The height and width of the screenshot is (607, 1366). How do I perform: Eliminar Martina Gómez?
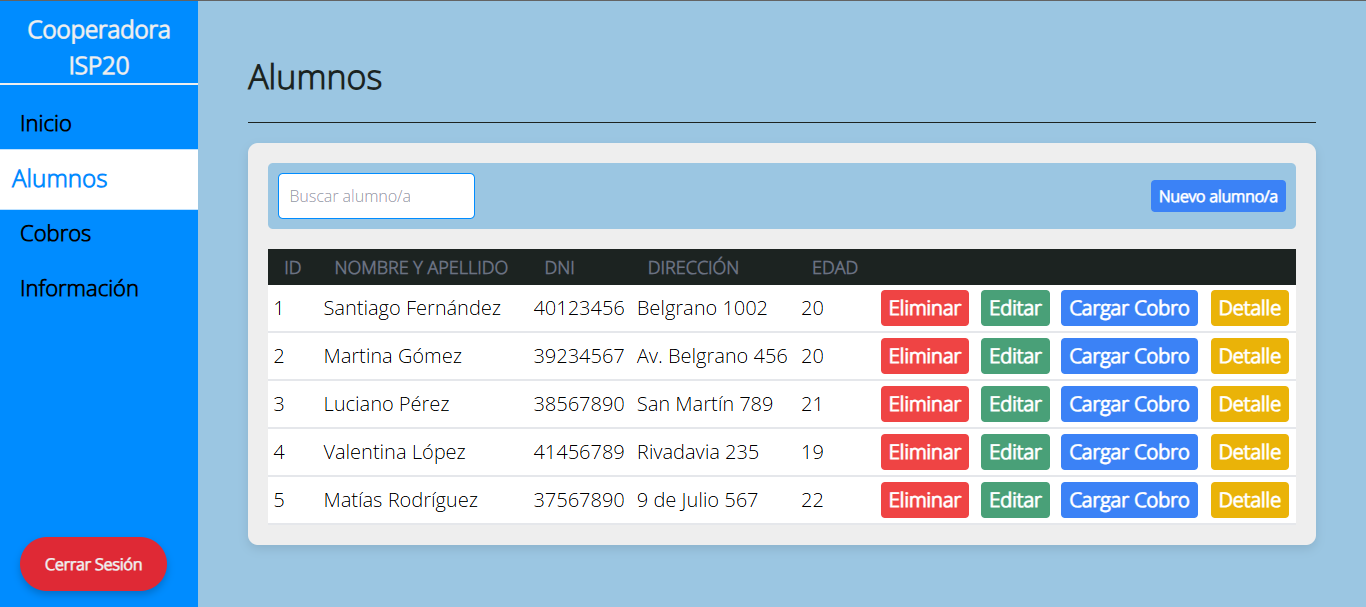pos(925,356)
